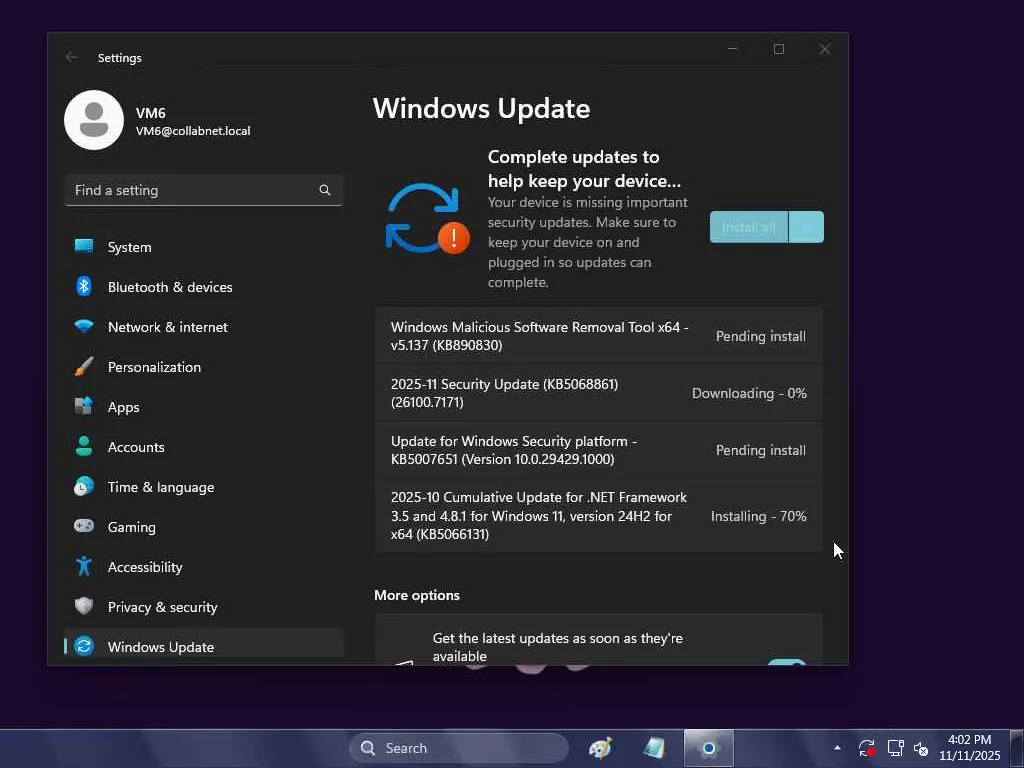Click the Install all button
Image resolution: width=1024 pixels, height=768 pixels.
point(749,227)
